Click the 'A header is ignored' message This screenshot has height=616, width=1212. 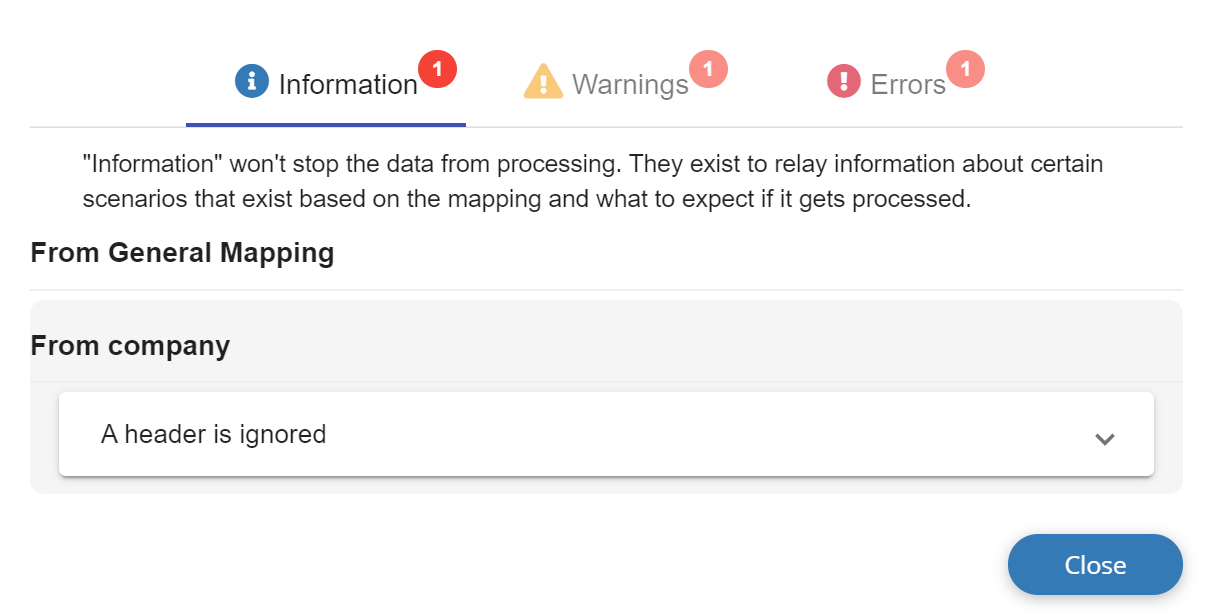[x=213, y=434]
